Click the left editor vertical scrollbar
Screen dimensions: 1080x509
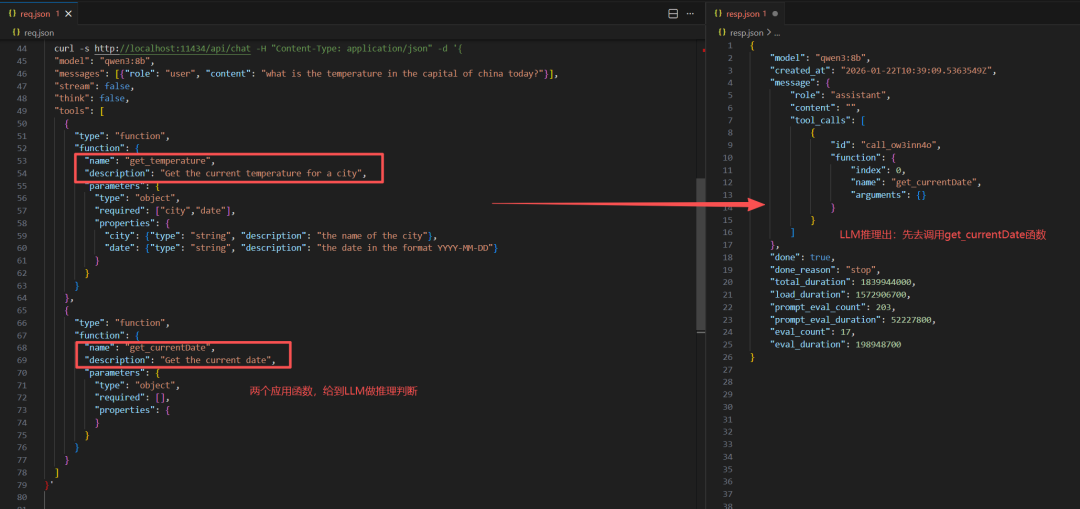coord(700,240)
